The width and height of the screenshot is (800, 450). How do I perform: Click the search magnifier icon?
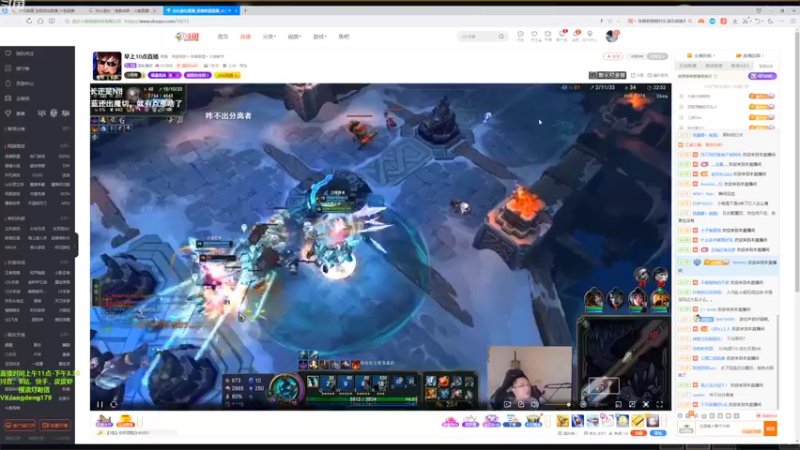coord(502,37)
